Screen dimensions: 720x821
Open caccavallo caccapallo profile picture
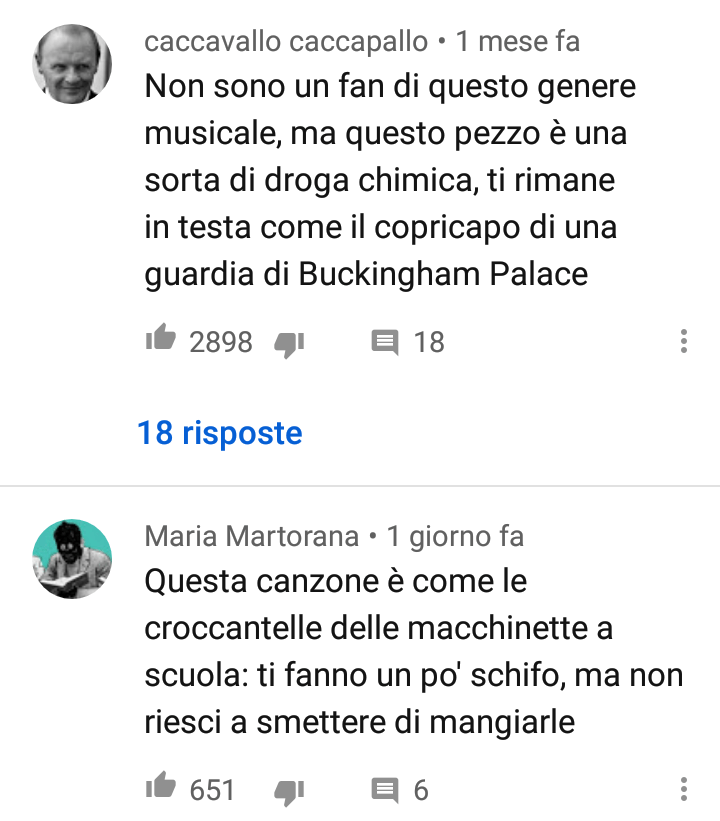(x=72, y=64)
